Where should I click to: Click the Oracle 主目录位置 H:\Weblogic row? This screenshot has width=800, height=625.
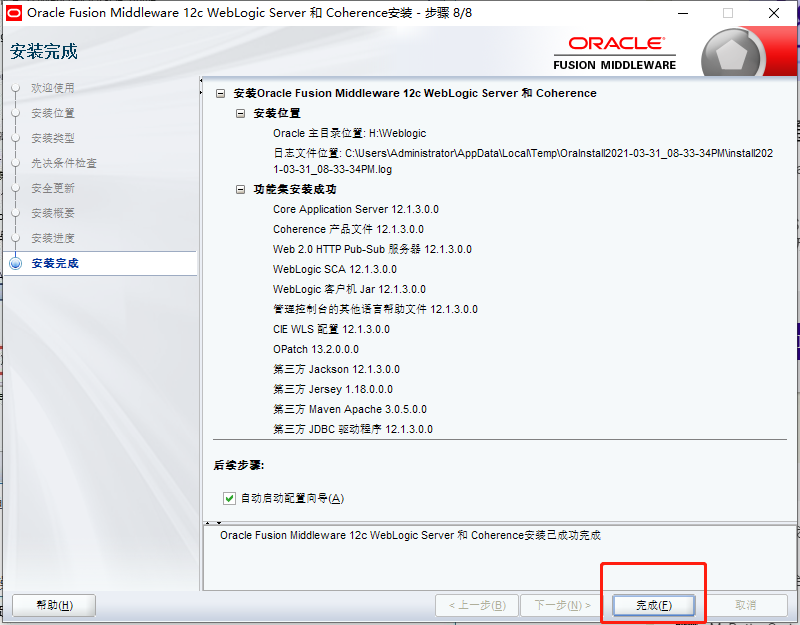[349, 133]
